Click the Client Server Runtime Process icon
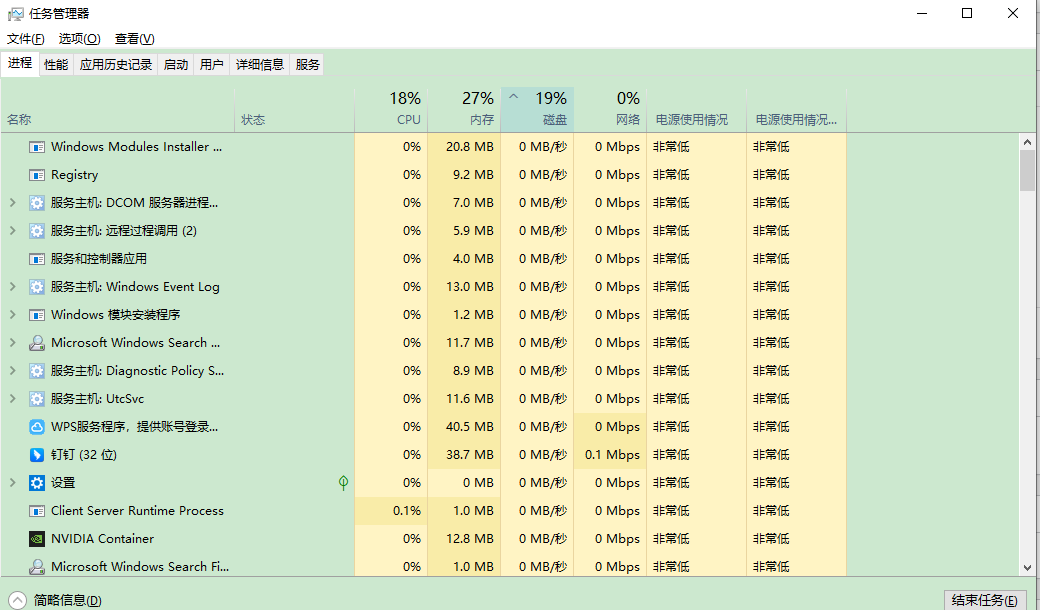1040x610 pixels. click(37, 511)
